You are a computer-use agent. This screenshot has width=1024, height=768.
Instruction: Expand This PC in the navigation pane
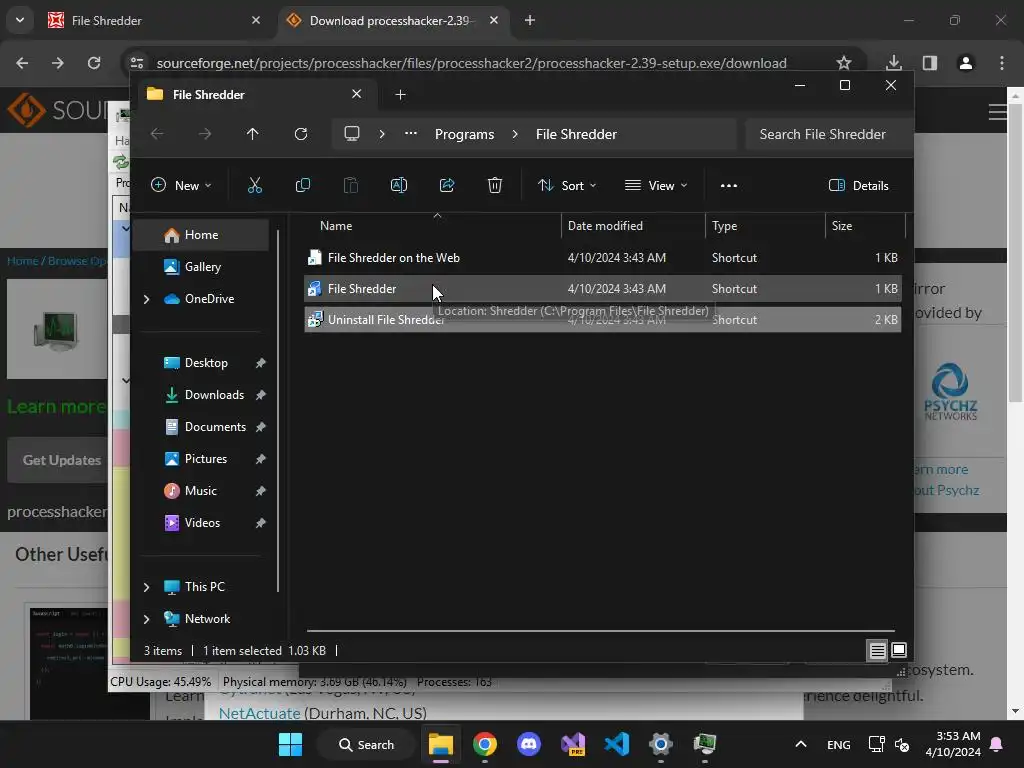(146, 587)
